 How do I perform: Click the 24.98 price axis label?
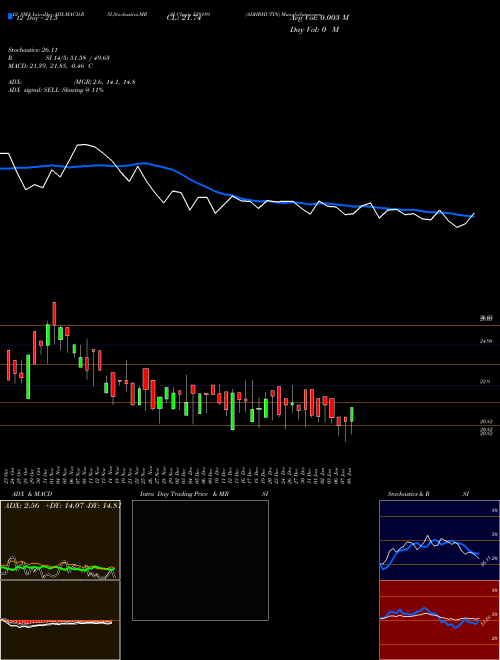486,341
